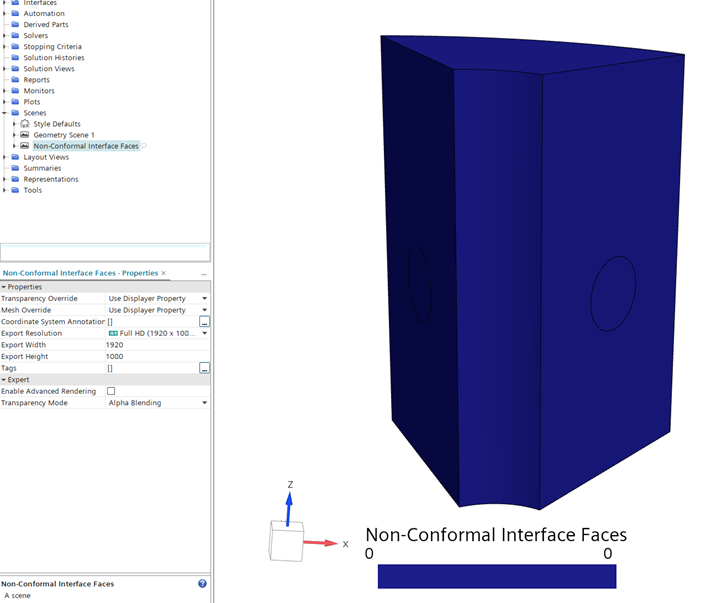The image size is (701, 603).
Task: Click the Non-Conformal Interface Faces scene icon
Action: click(x=25, y=146)
